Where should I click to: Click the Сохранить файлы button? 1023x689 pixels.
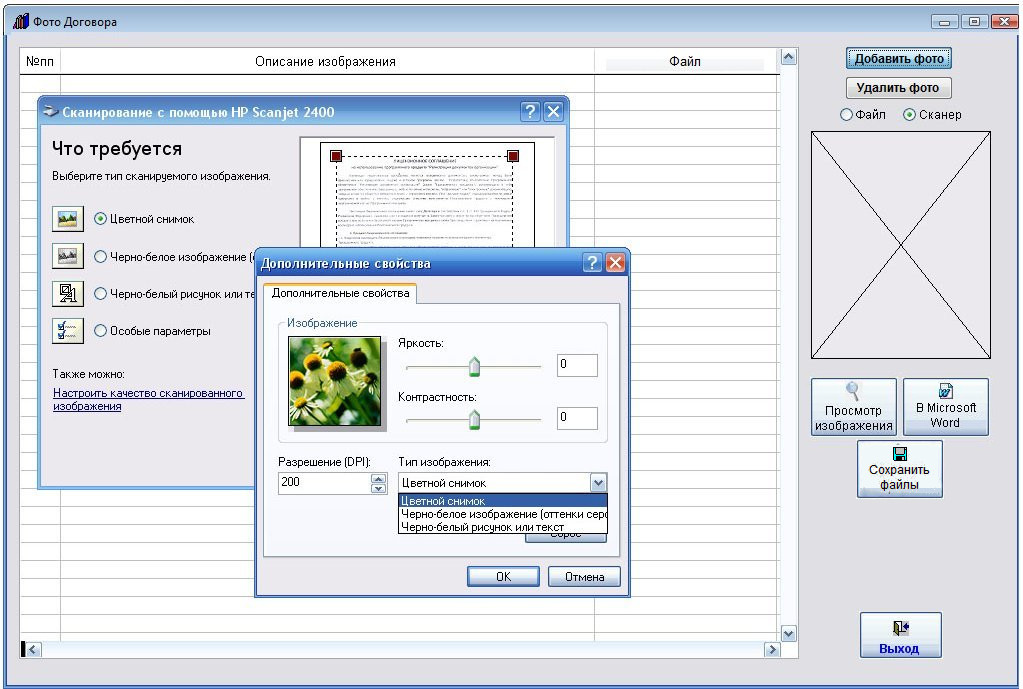(x=899, y=469)
